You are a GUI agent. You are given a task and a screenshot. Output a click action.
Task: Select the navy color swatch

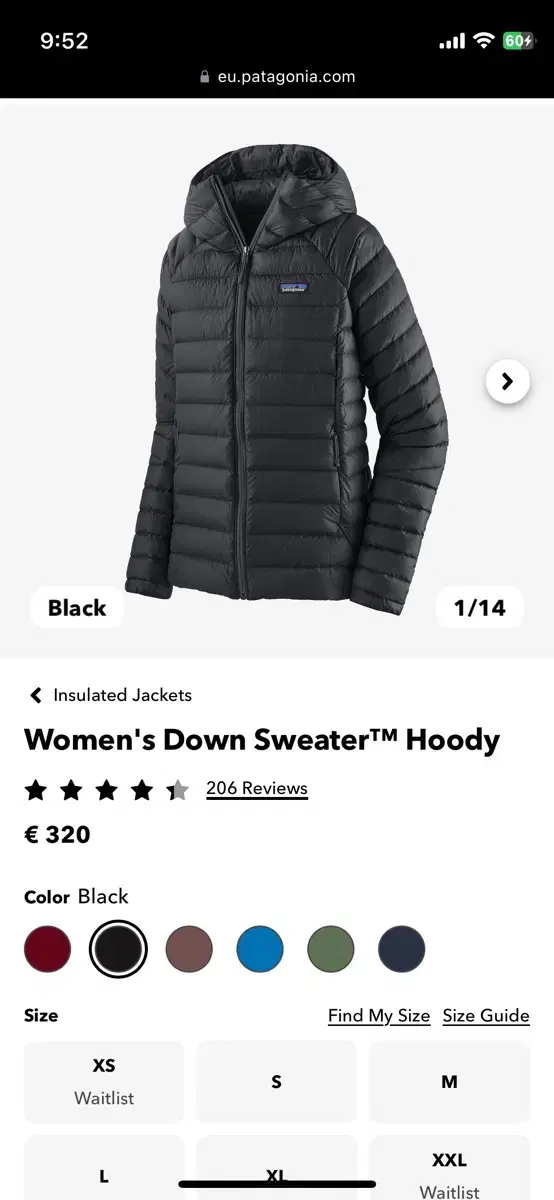click(402, 949)
